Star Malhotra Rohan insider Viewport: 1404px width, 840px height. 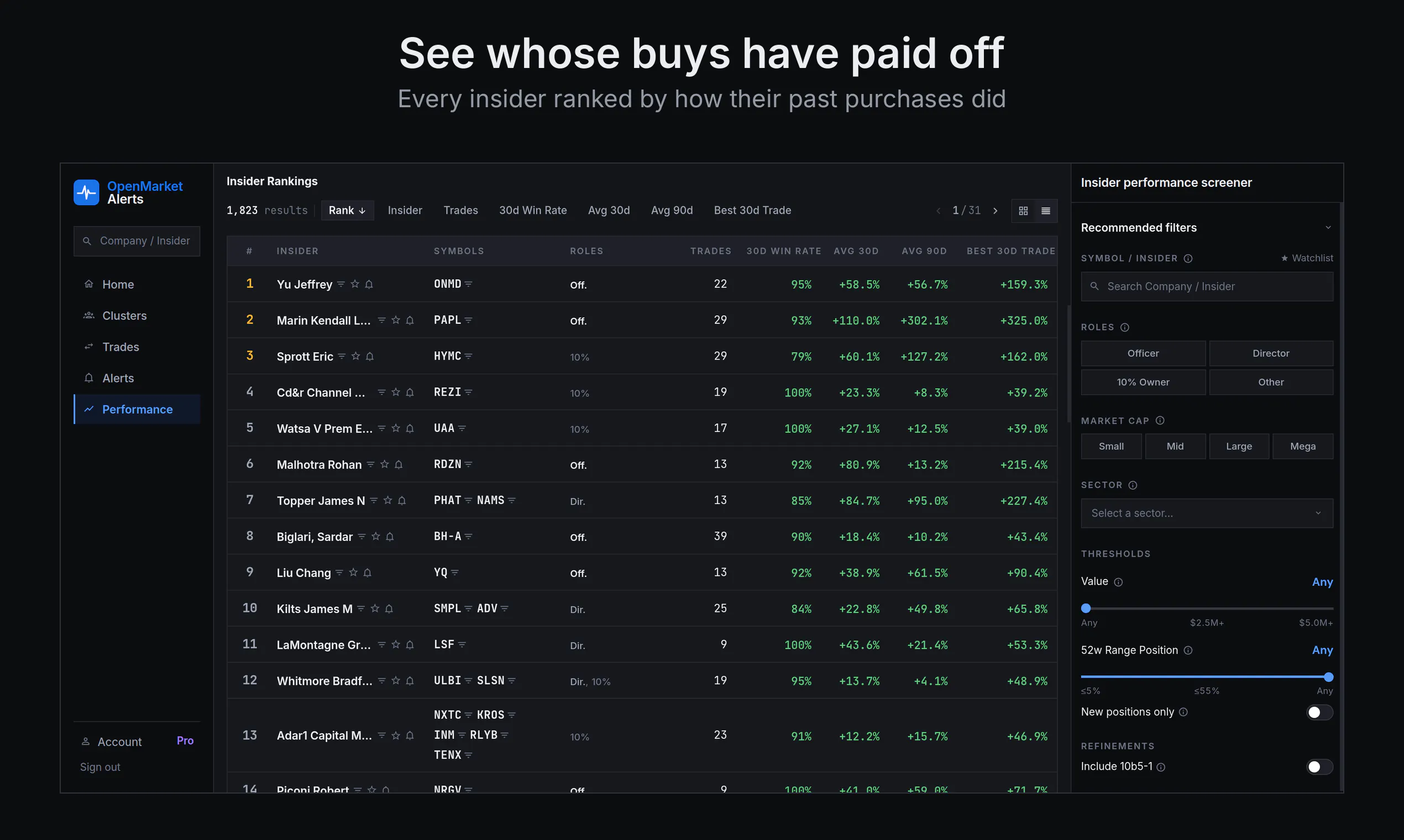pyautogui.click(x=384, y=465)
